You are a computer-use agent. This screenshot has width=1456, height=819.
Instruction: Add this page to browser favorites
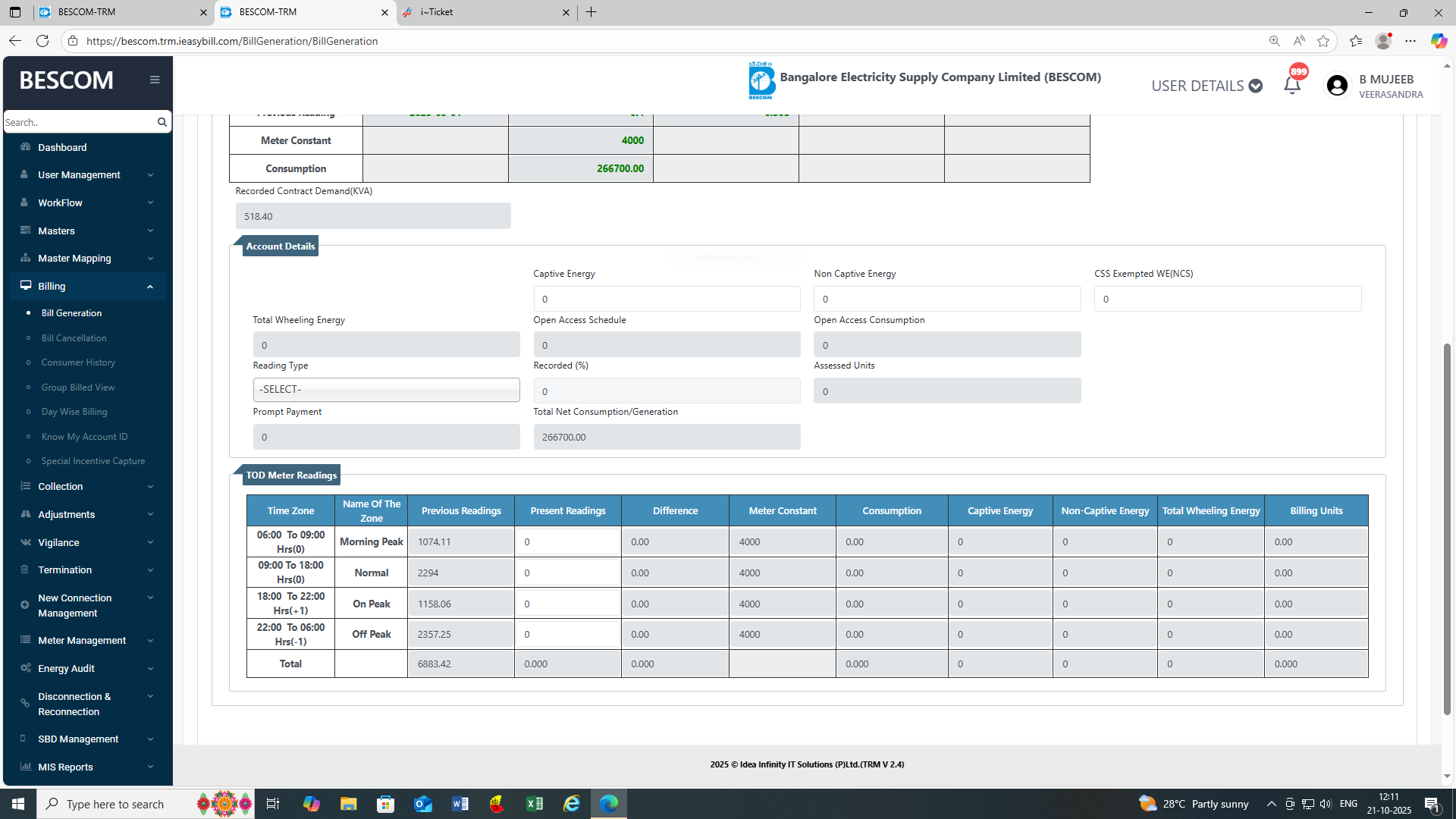(1323, 41)
